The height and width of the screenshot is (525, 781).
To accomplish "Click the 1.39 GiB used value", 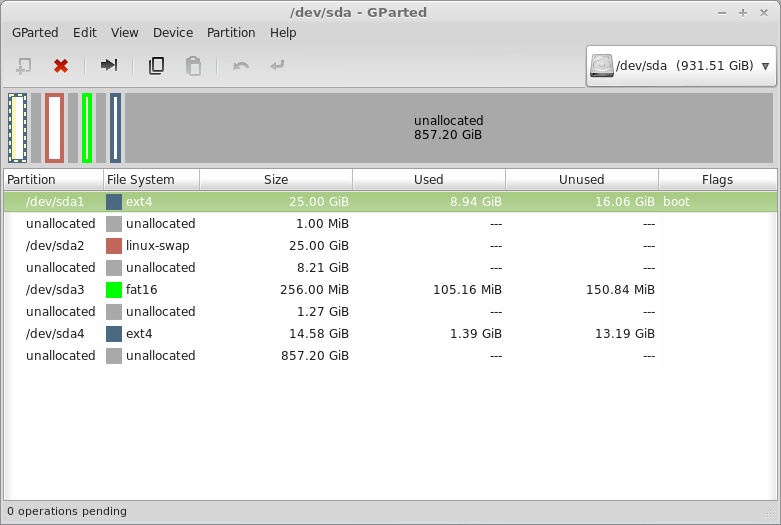I will coord(476,334).
